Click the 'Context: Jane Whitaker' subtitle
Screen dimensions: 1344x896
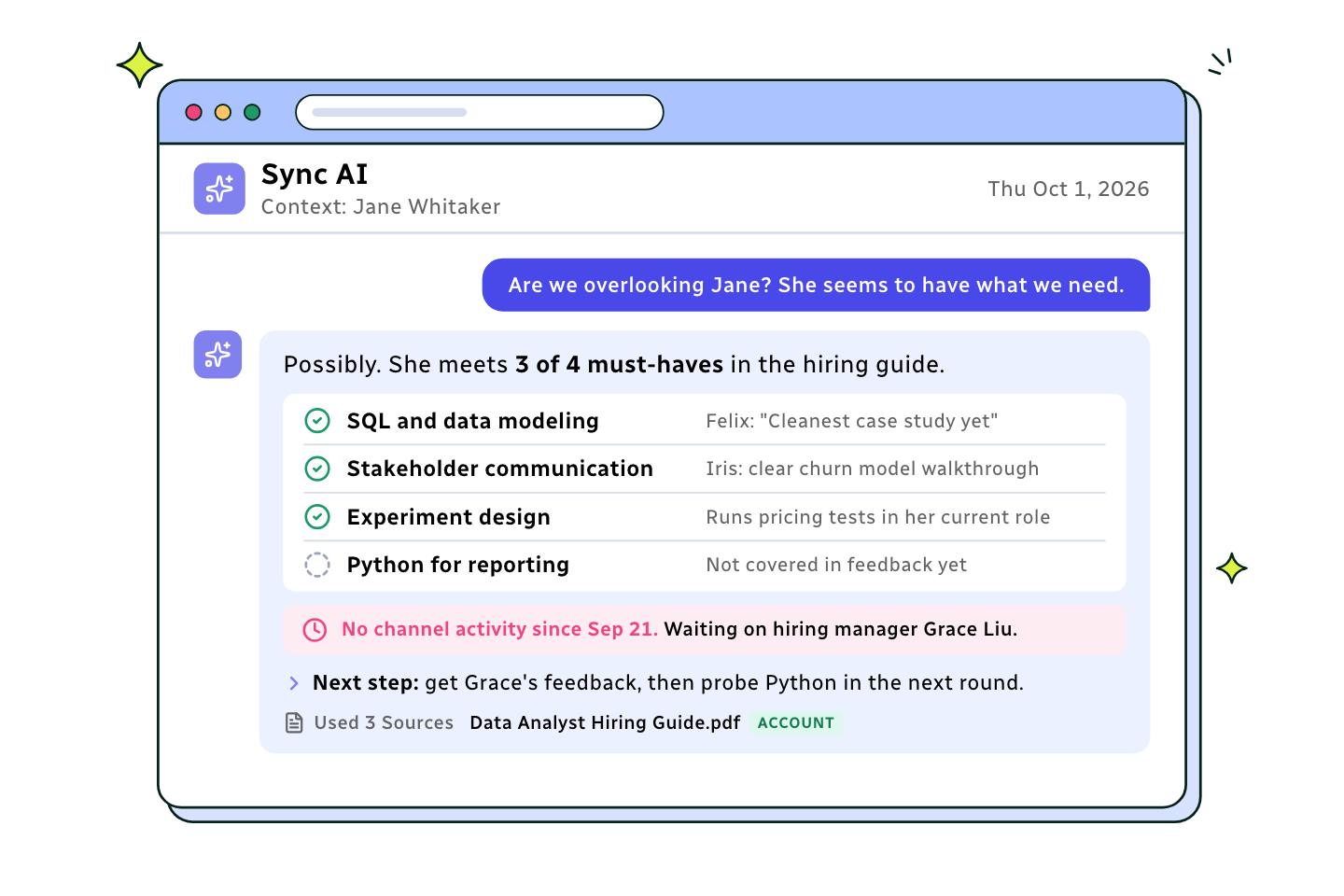(381, 206)
